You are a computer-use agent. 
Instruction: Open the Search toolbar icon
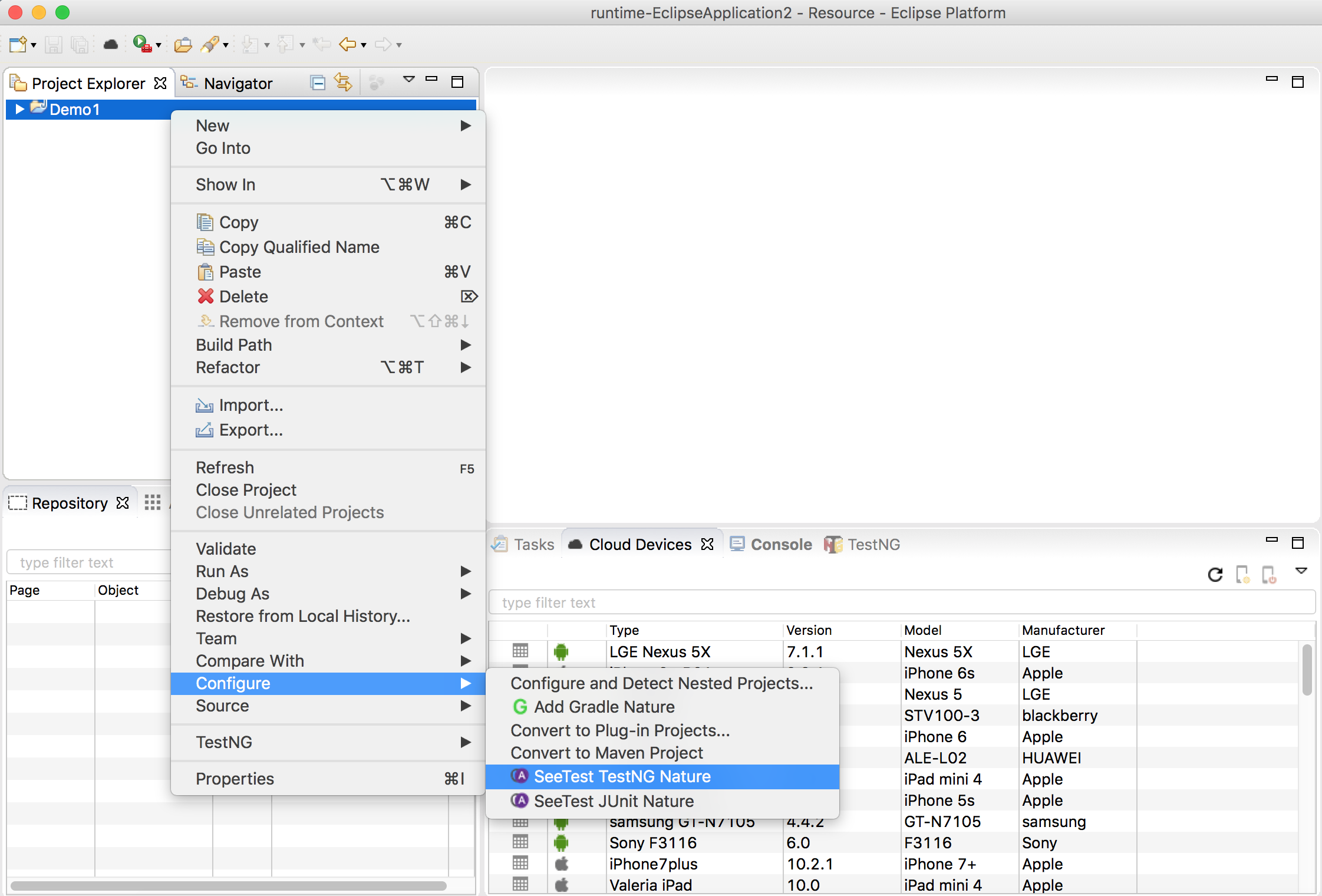(210, 44)
